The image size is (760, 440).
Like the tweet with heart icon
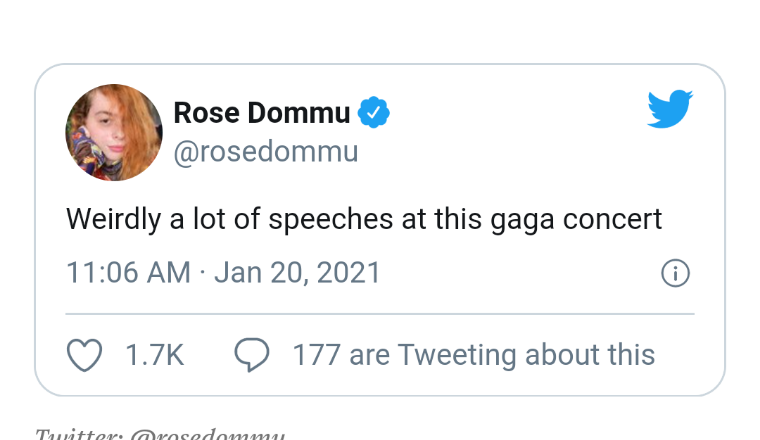84,355
